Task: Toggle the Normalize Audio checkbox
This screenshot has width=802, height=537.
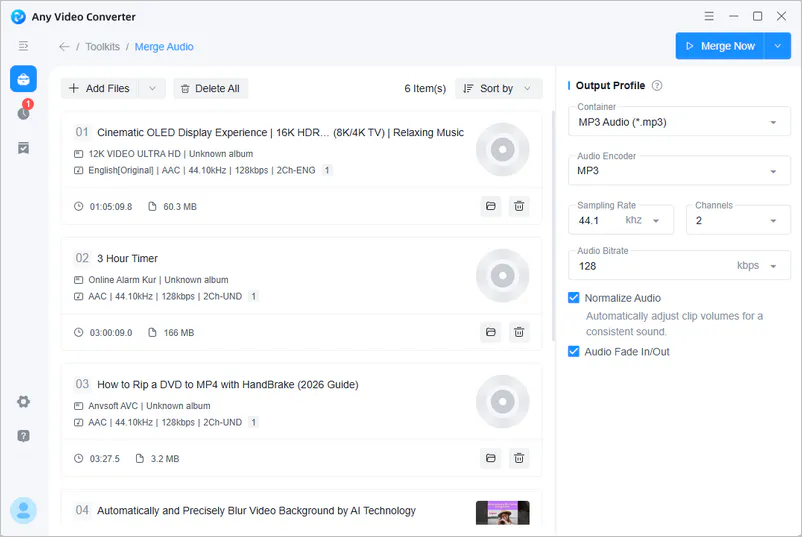Action: coord(573,298)
